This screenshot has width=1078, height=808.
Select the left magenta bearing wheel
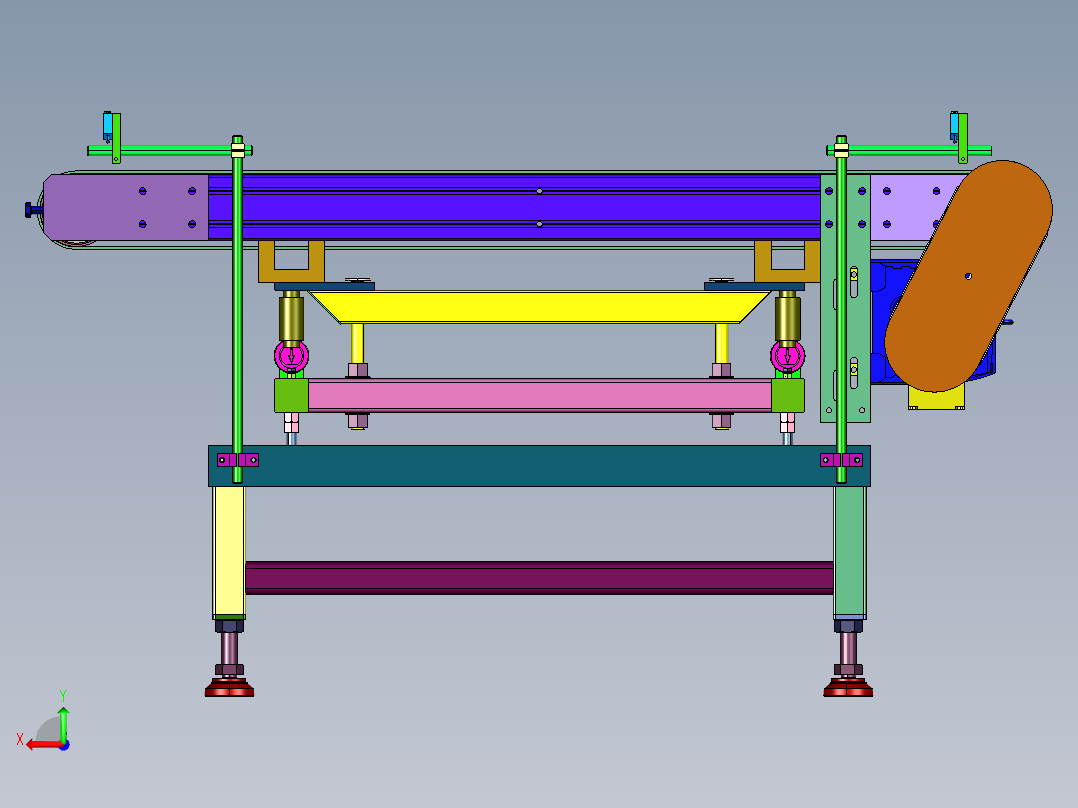coord(291,355)
